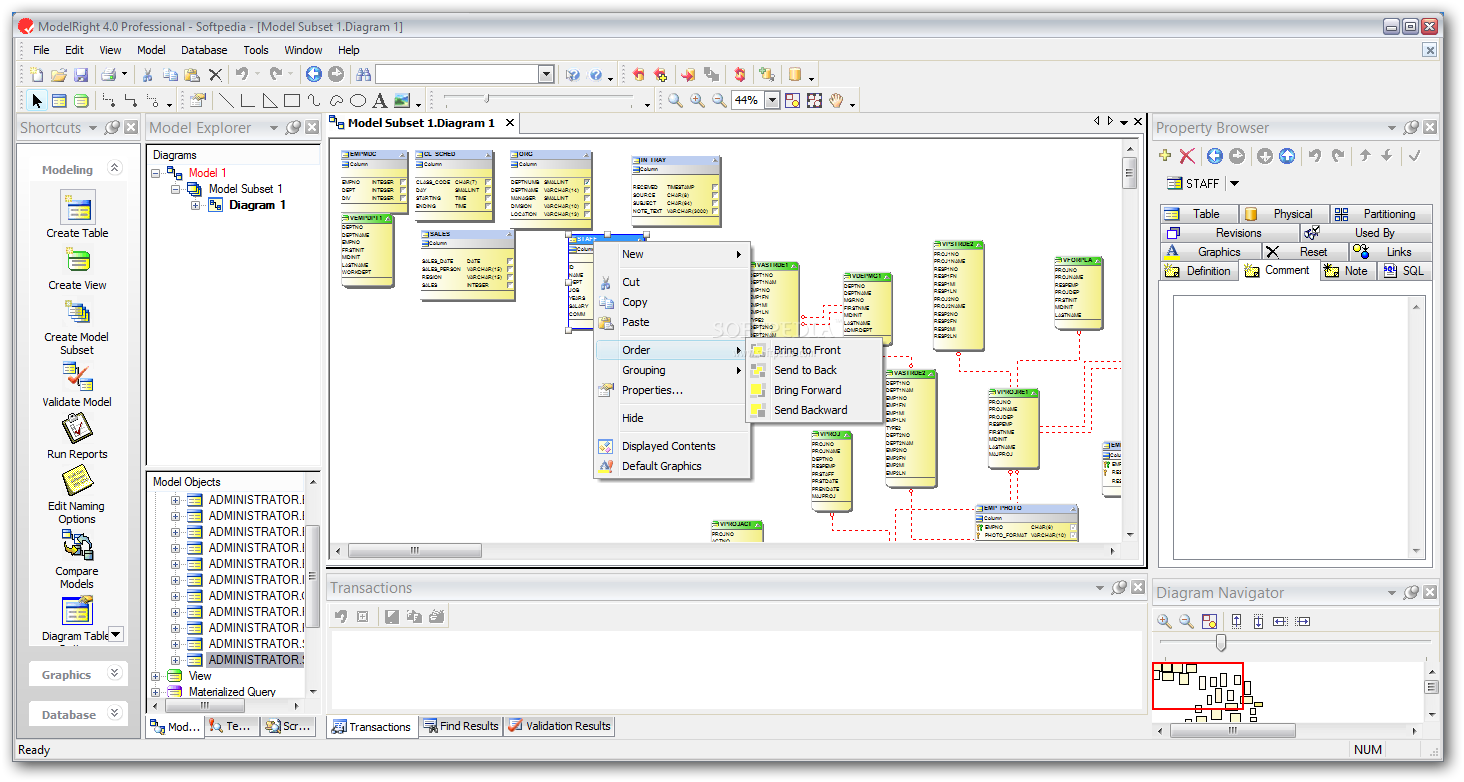Select the diagonal line drawing tool
Screen dimensions: 1464x782
click(x=226, y=100)
